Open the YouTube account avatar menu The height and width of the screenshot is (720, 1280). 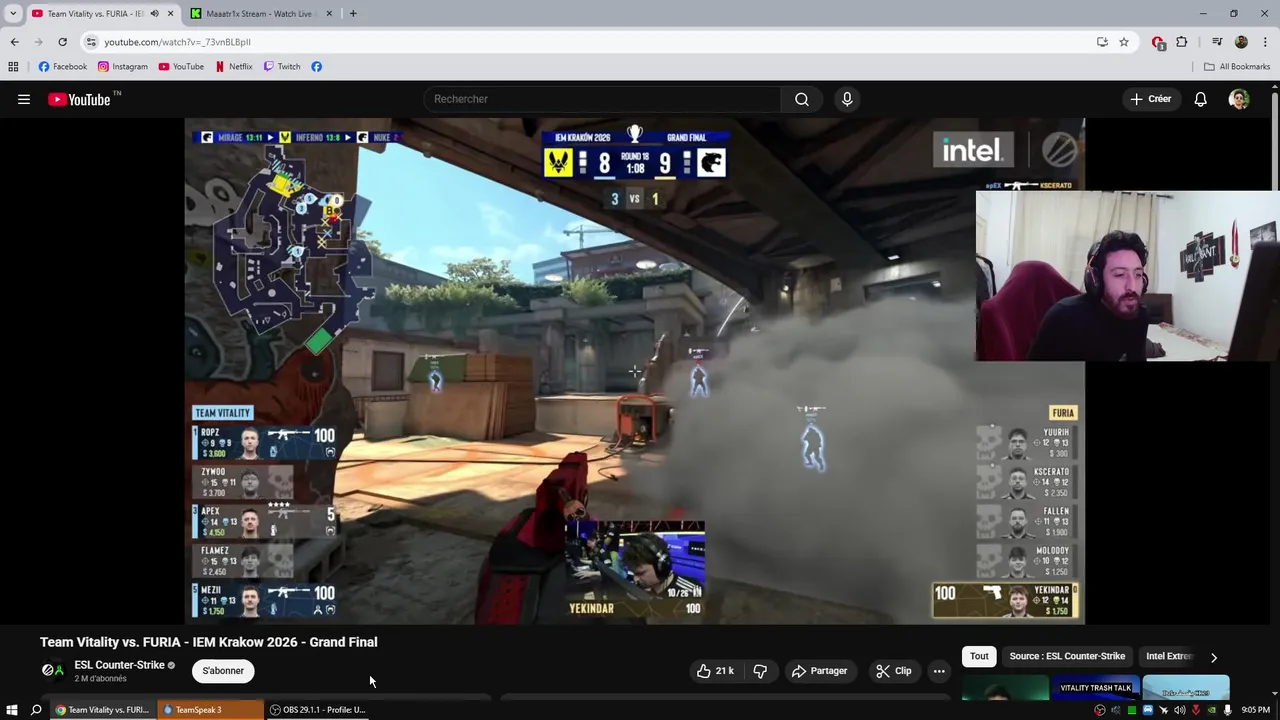1239,99
